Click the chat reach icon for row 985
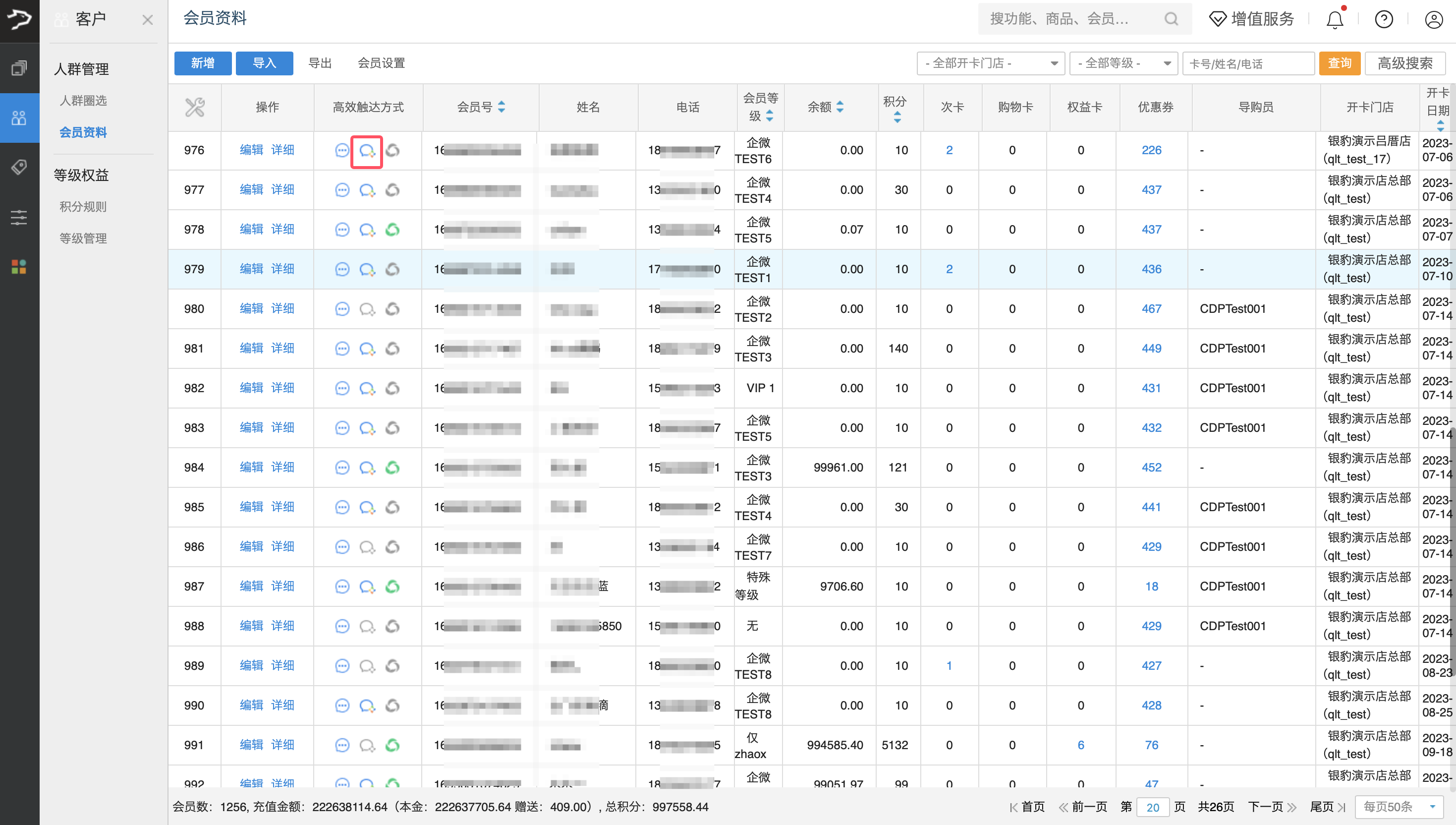1456x825 pixels. (367, 507)
